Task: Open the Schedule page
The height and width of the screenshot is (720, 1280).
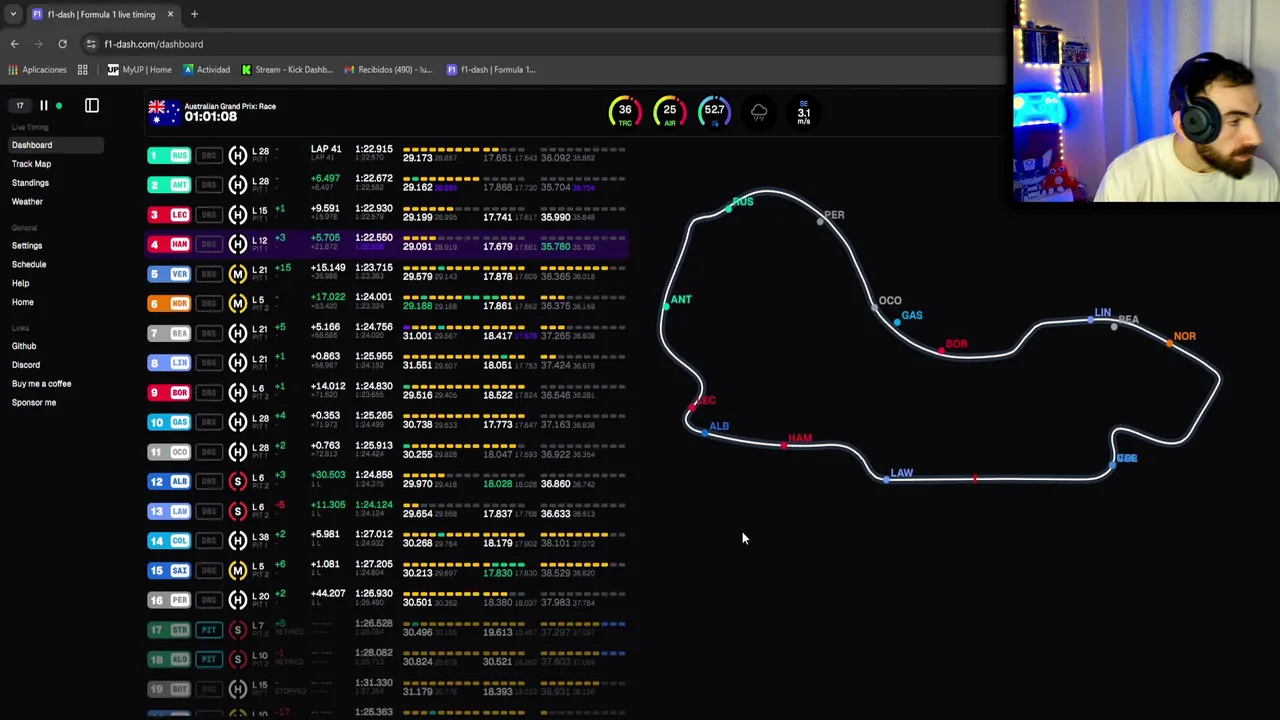Action: (29, 265)
